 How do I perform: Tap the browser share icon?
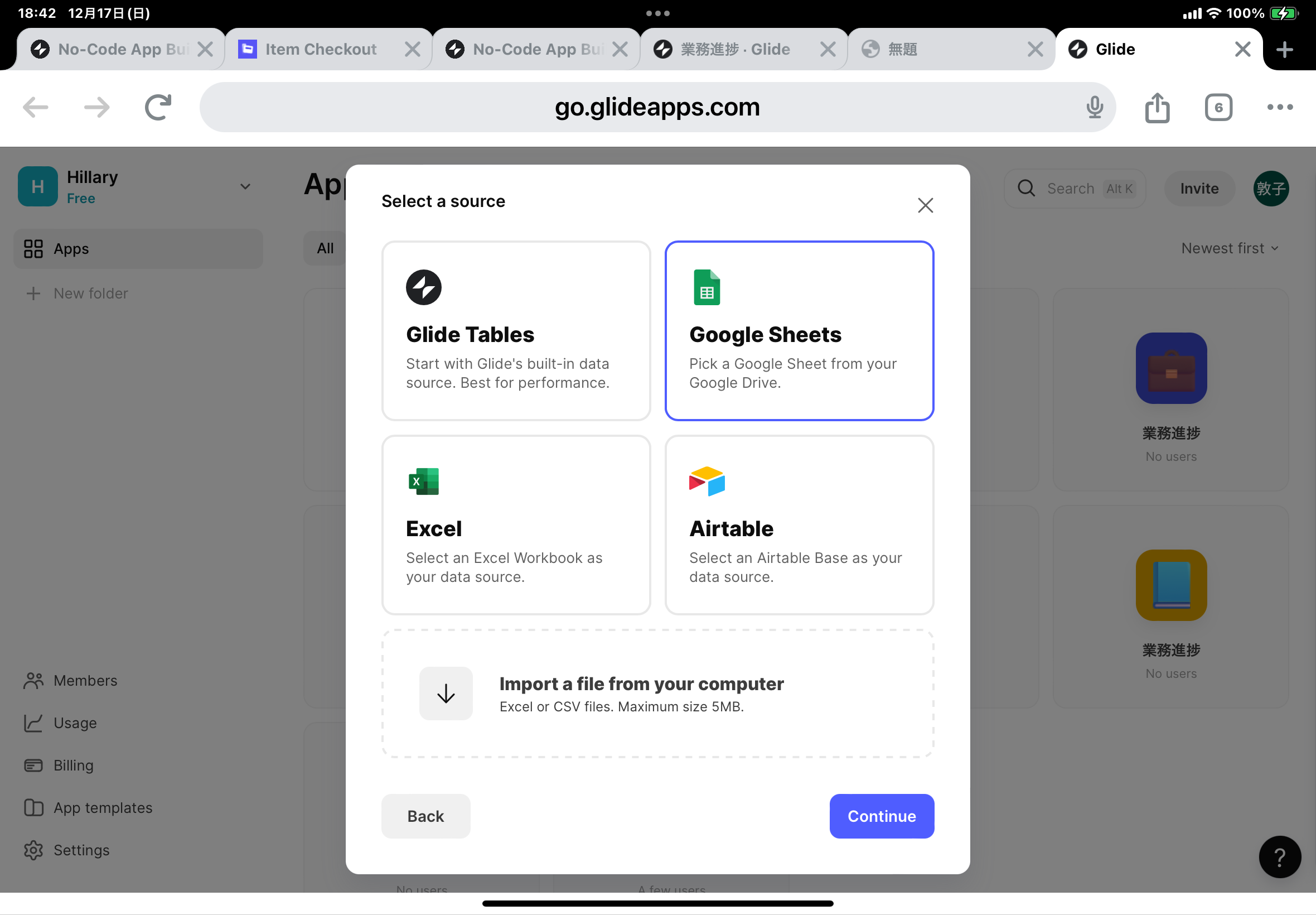pyautogui.click(x=1157, y=107)
